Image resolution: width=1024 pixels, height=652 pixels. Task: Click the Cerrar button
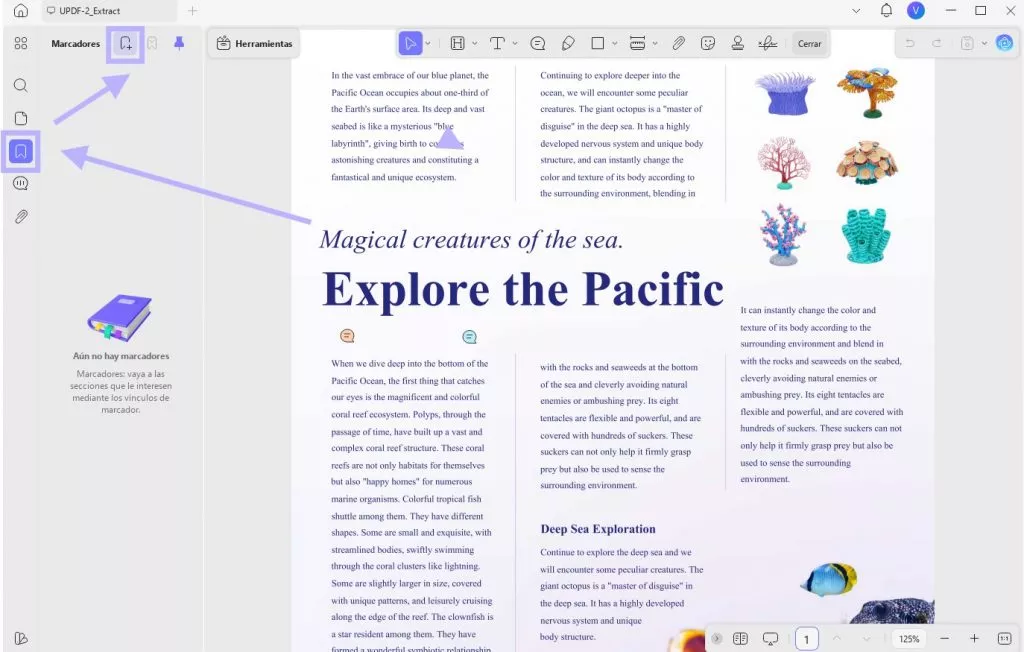[809, 44]
